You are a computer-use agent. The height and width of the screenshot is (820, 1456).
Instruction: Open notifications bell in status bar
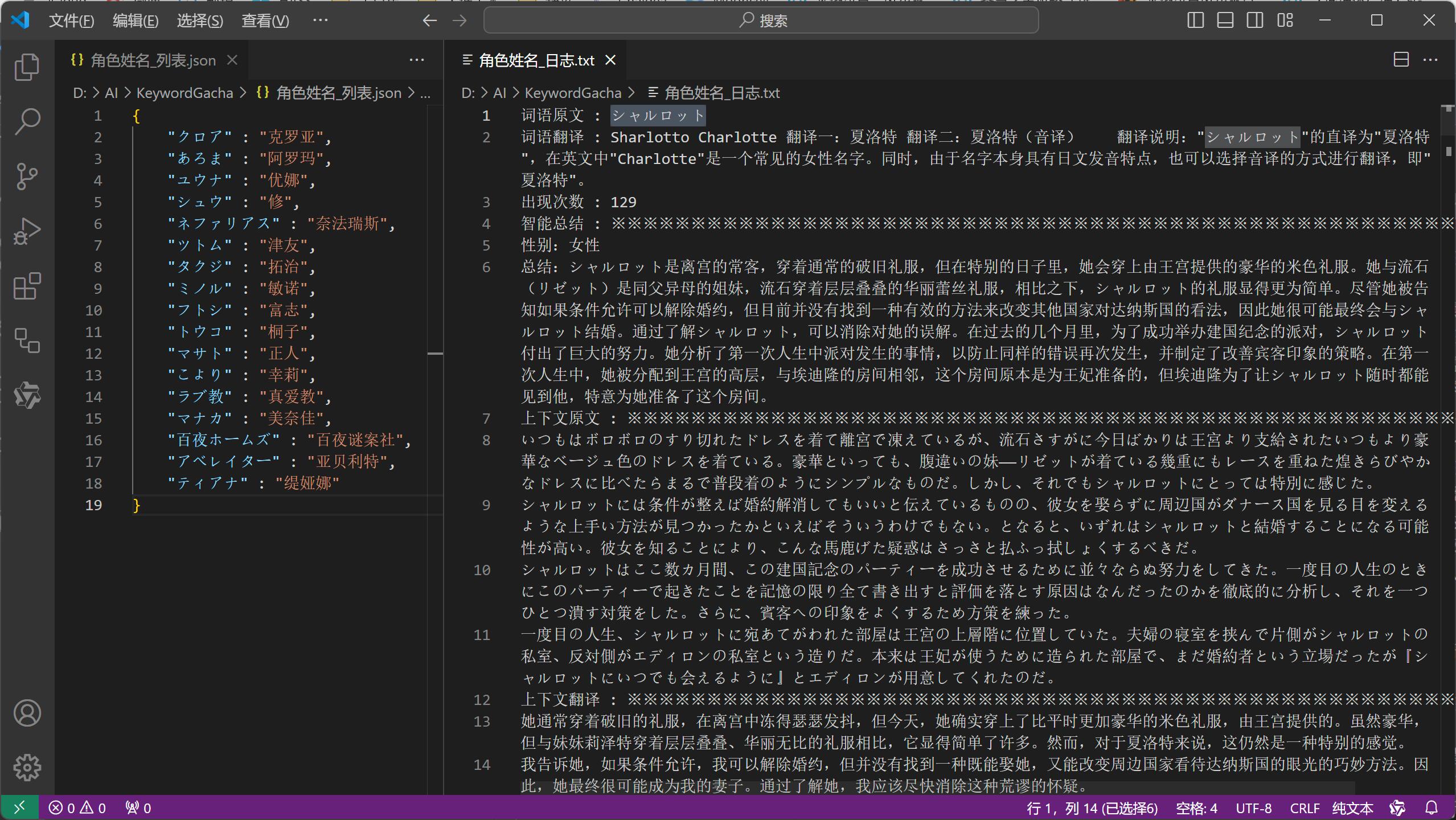1432,807
